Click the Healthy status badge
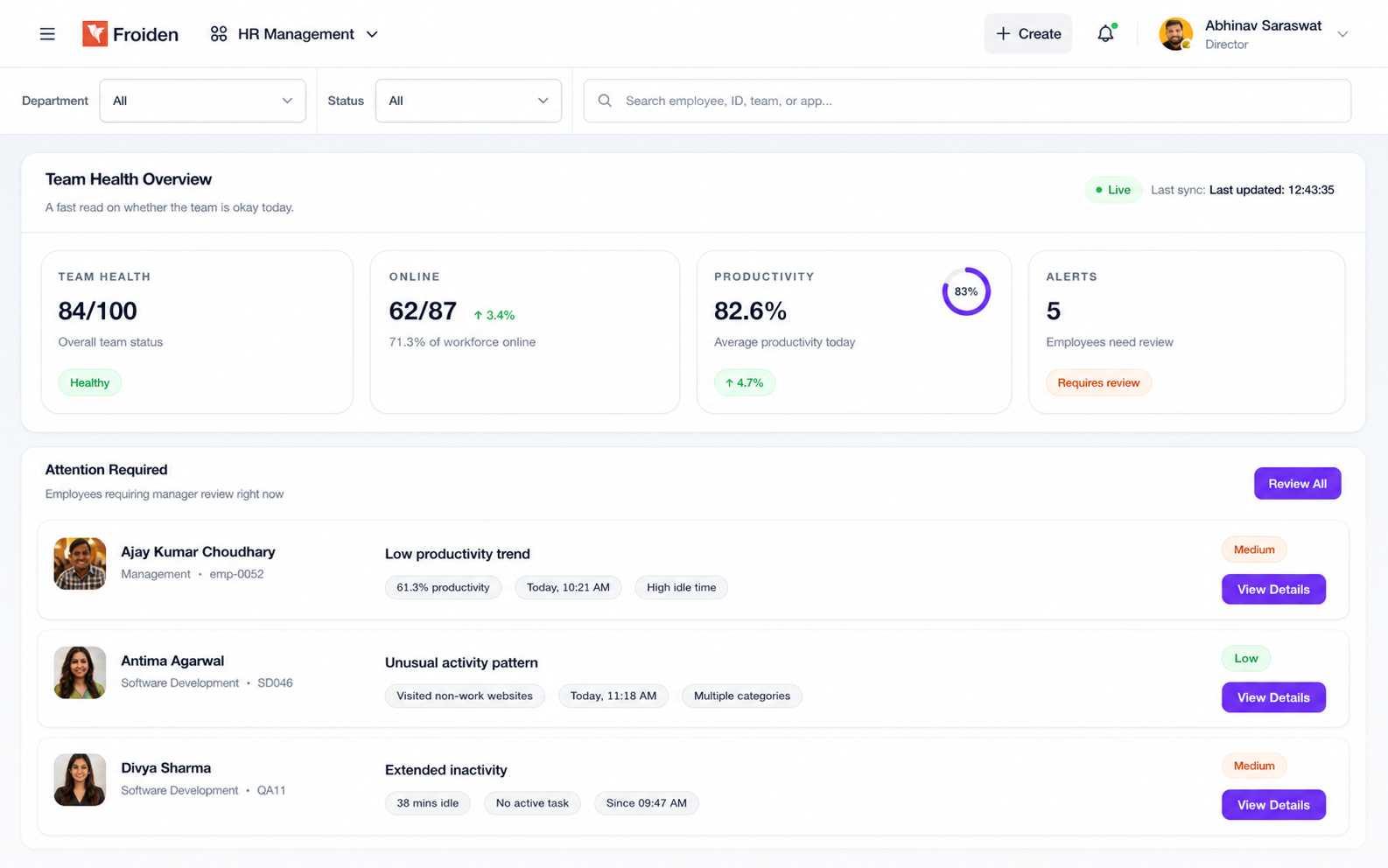1388x868 pixels. [89, 382]
